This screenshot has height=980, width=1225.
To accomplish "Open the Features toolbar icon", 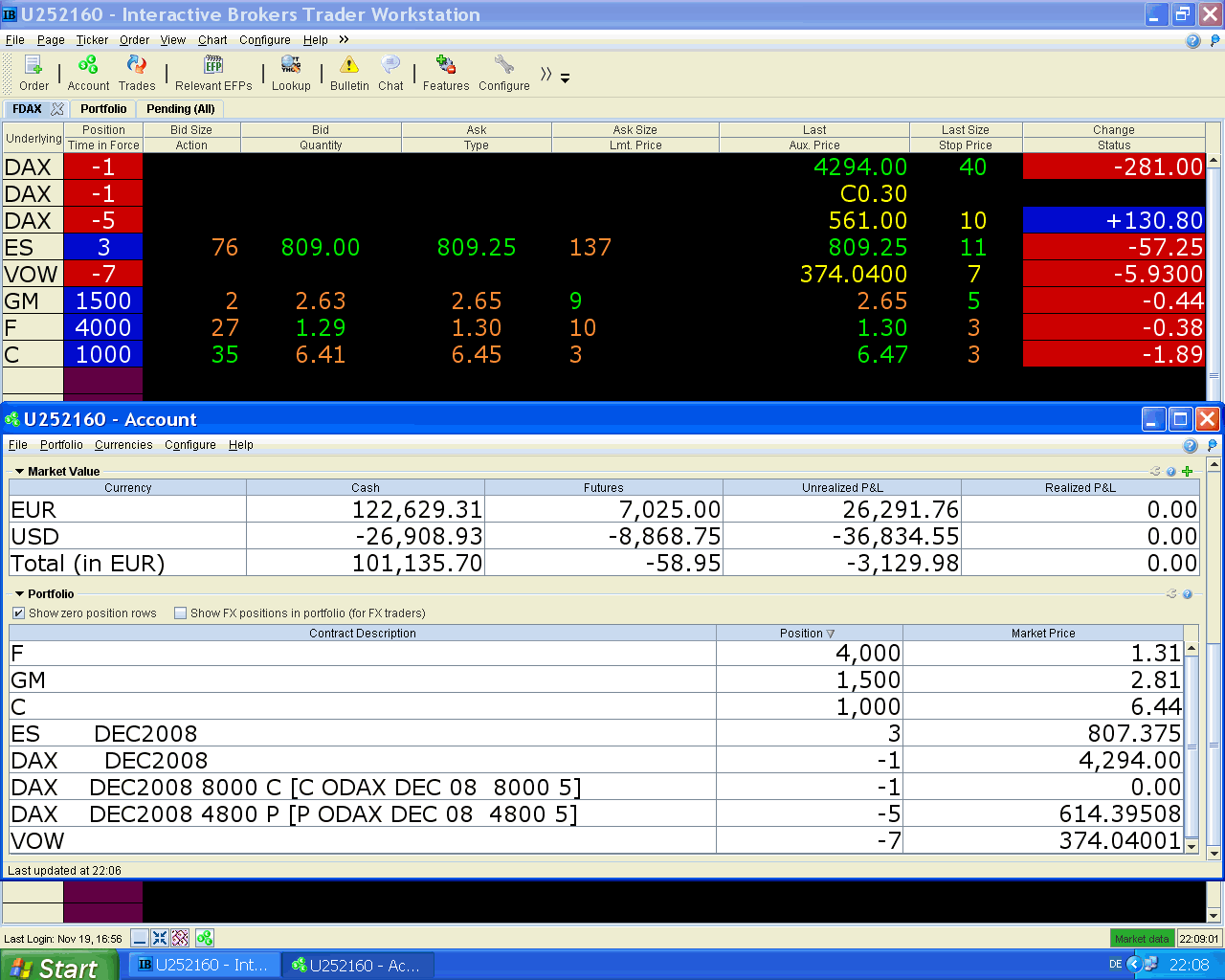I will click(446, 73).
